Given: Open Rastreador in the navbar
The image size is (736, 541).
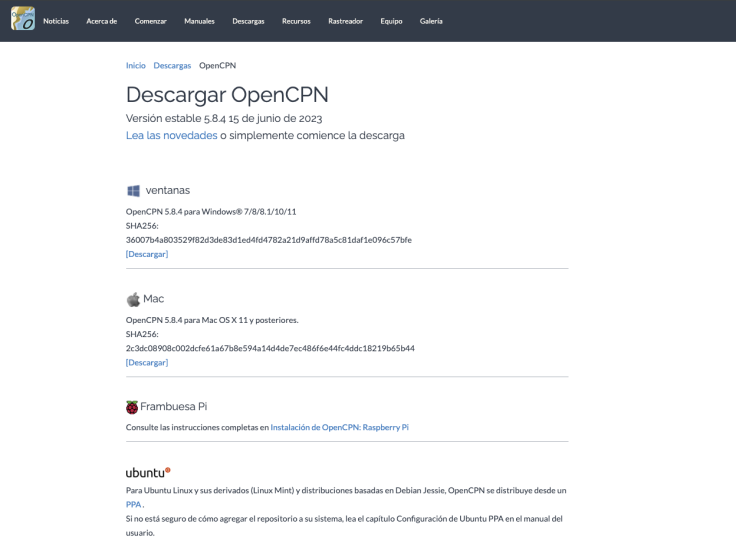Looking at the screenshot, I should pos(345,21).
